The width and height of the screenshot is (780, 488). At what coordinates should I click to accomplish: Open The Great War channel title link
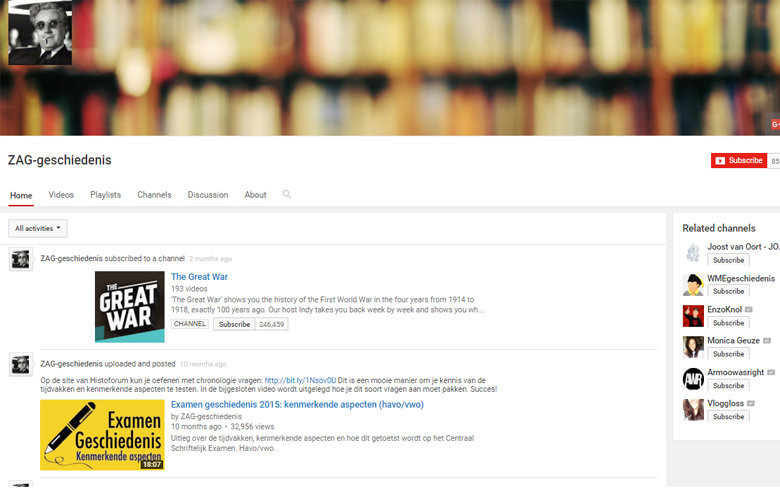tap(199, 277)
